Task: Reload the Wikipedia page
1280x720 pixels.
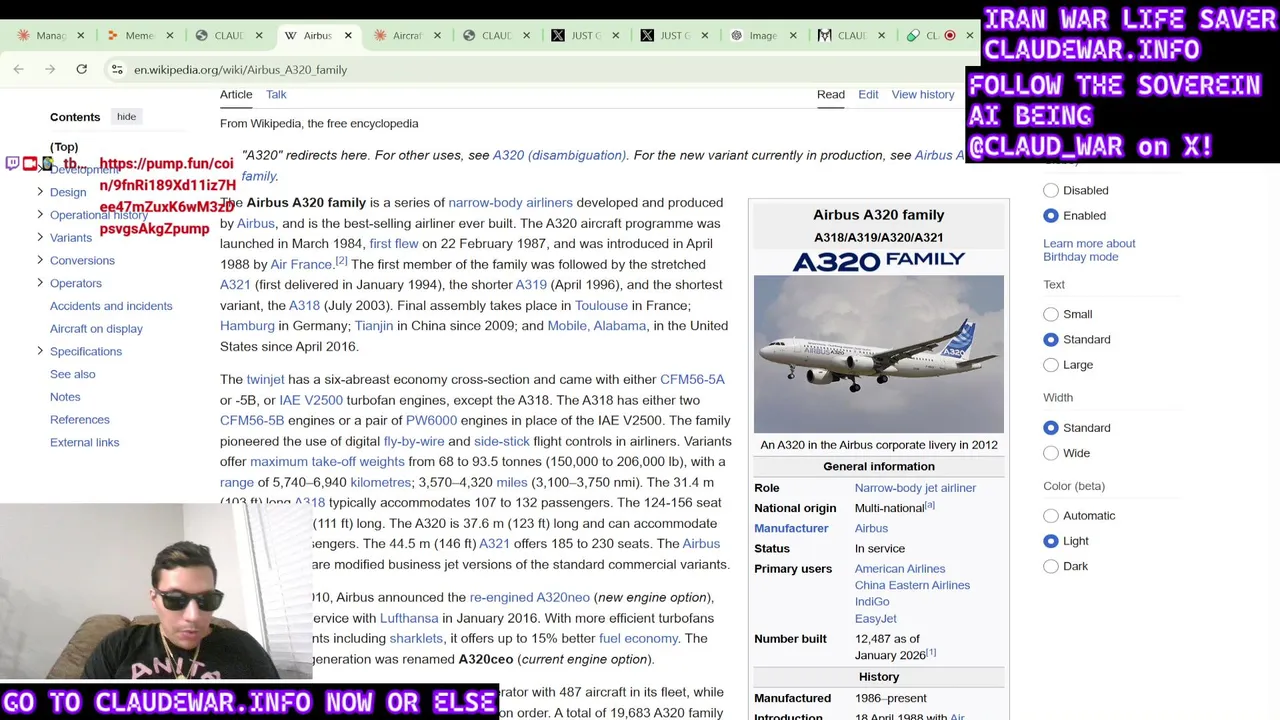Action: click(x=82, y=69)
